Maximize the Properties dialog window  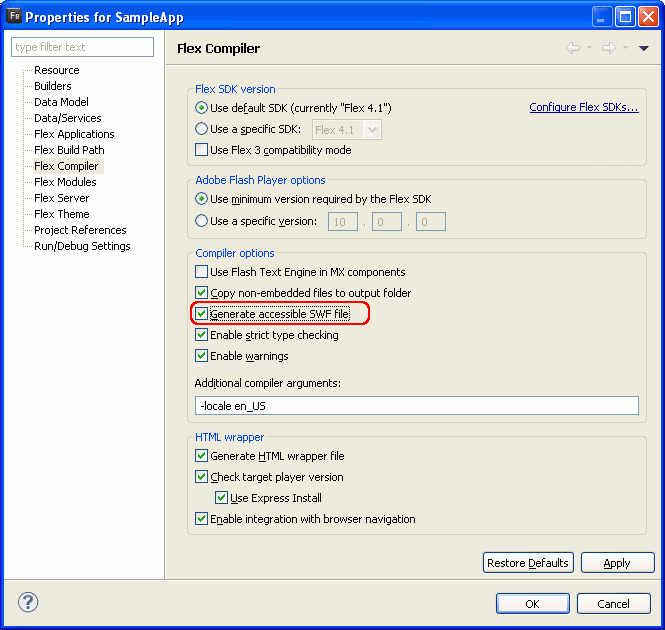(x=625, y=17)
